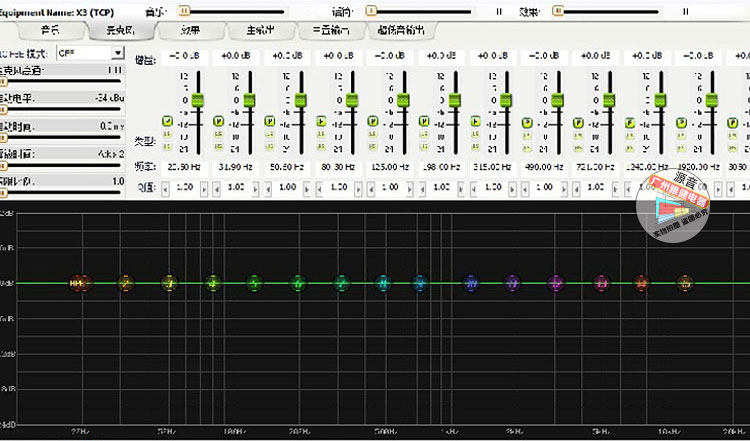Click the 效果 level slider handle at top

click(558, 11)
